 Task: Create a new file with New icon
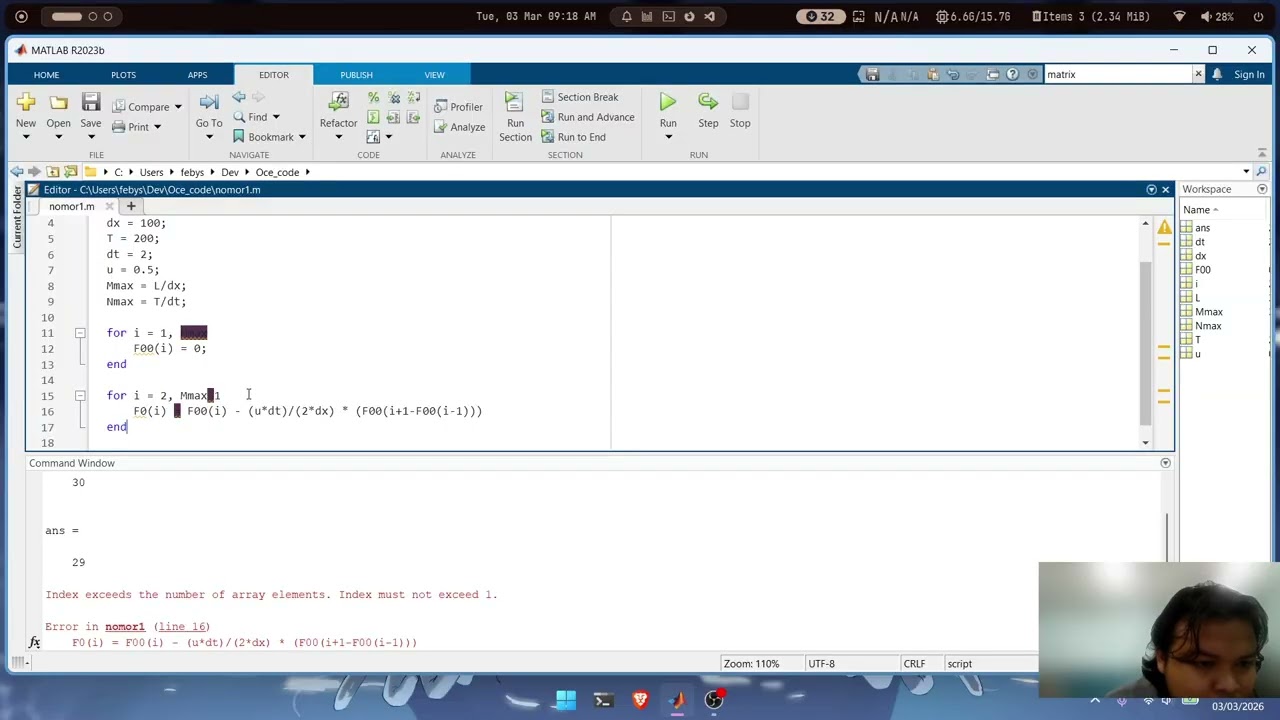pyautogui.click(x=26, y=102)
